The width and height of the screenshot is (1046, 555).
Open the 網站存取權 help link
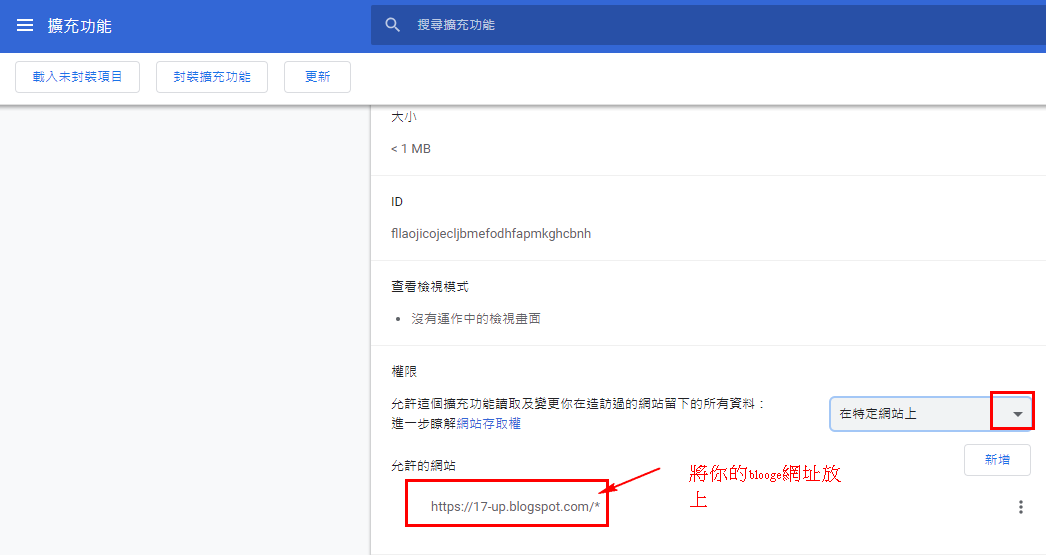click(x=488, y=424)
